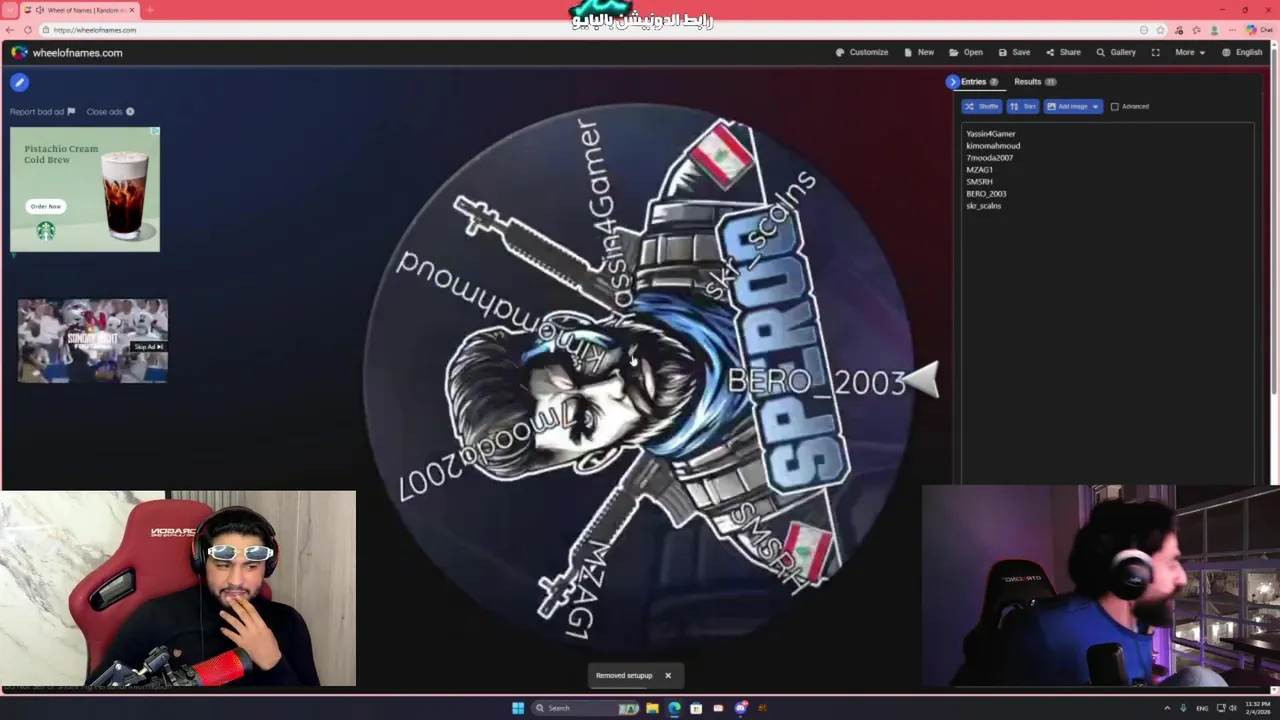Click the wheelofnames.com logo icon
The image size is (1280, 720).
(19, 53)
